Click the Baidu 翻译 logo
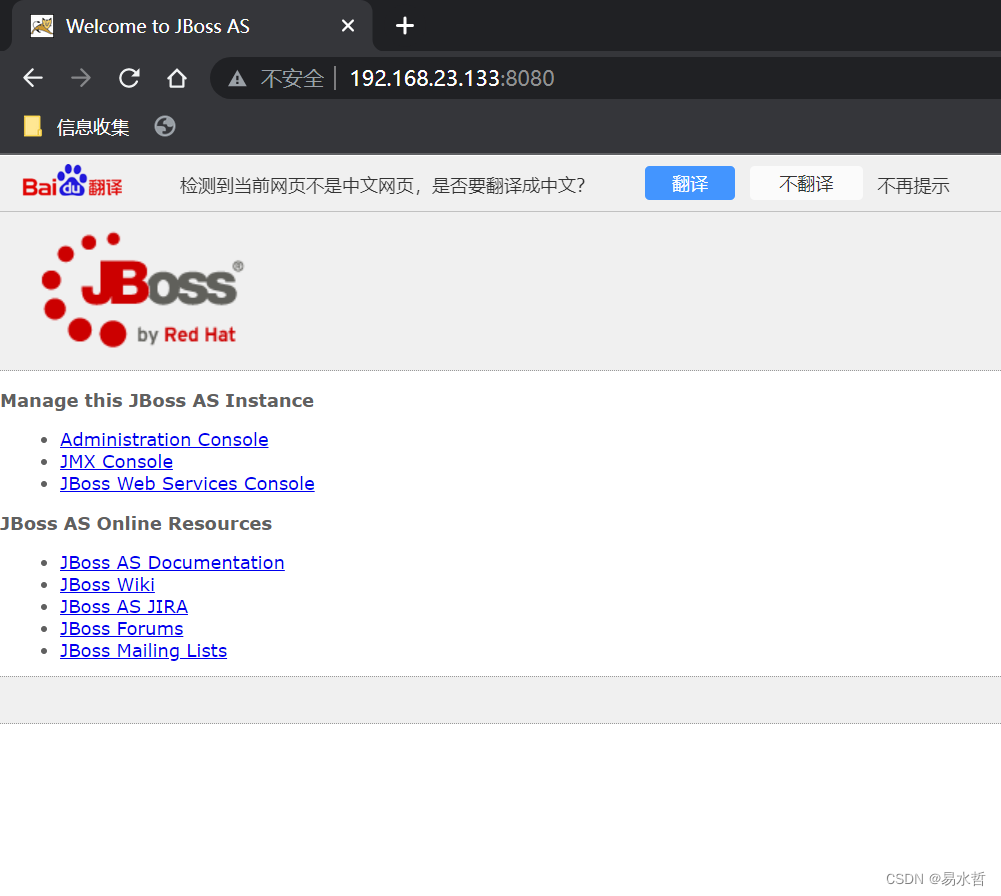The height and width of the screenshot is (896, 1001). [x=72, y=182]
